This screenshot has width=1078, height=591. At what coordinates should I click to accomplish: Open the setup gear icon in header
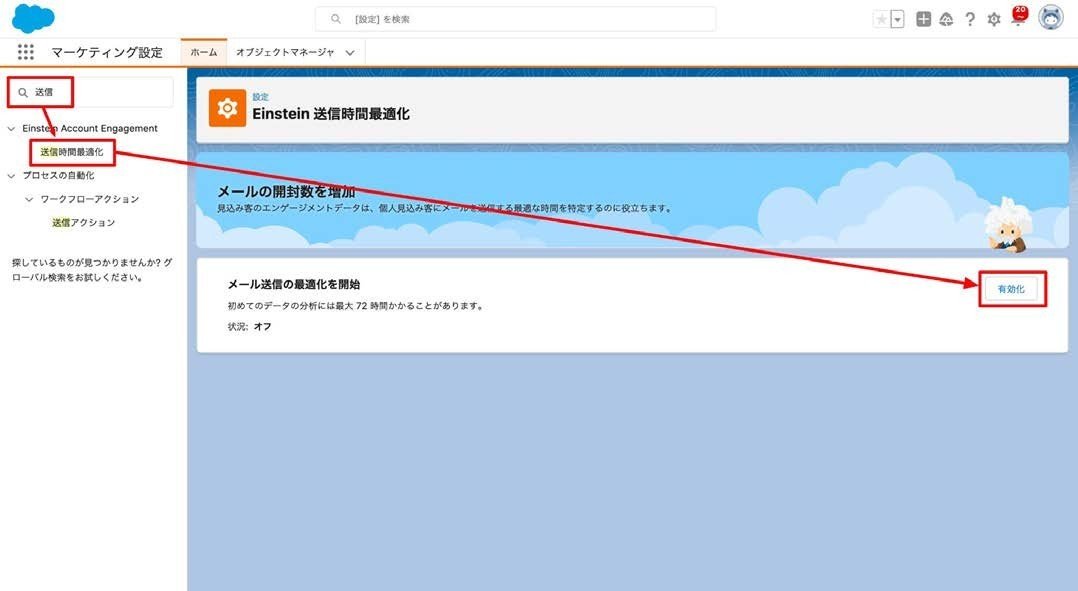click(993, 19)
